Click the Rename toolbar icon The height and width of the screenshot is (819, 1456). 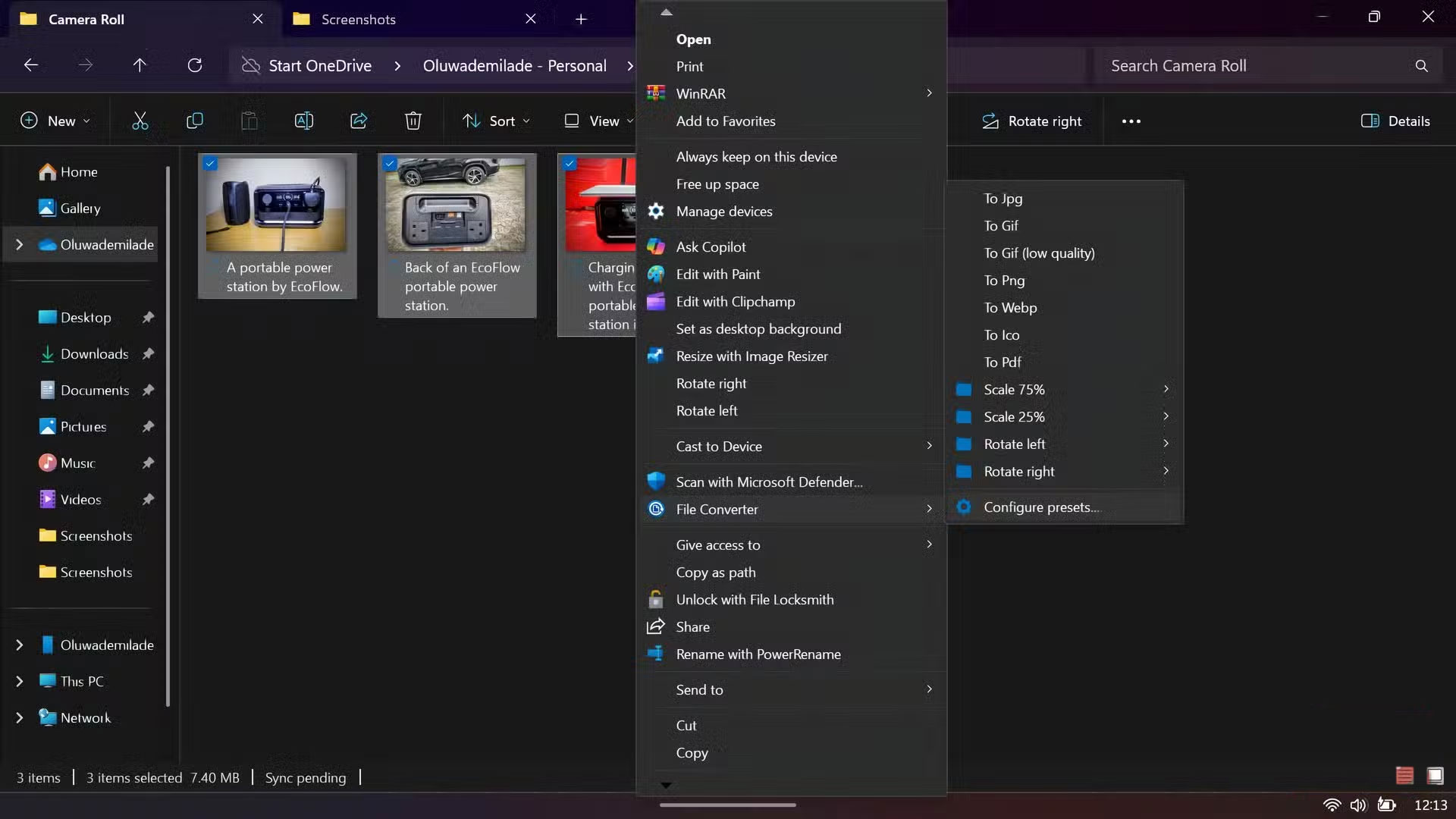[x=303, y=121]
